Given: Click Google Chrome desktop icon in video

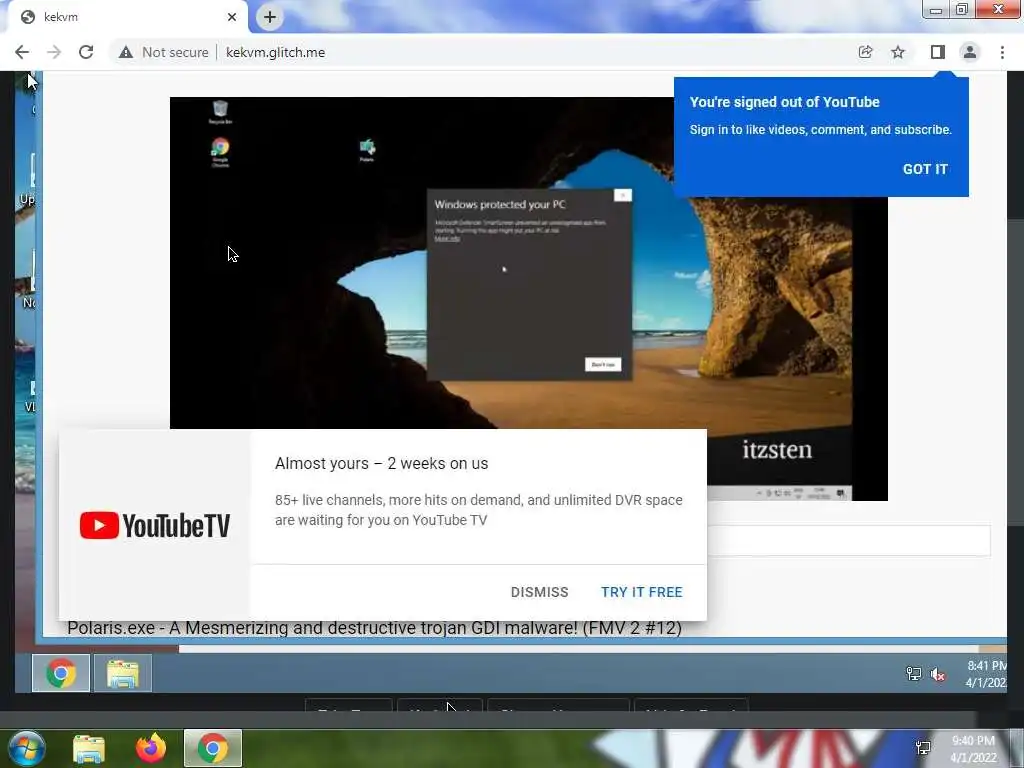Looking at the screenshot, I should [x=220, y=152].
